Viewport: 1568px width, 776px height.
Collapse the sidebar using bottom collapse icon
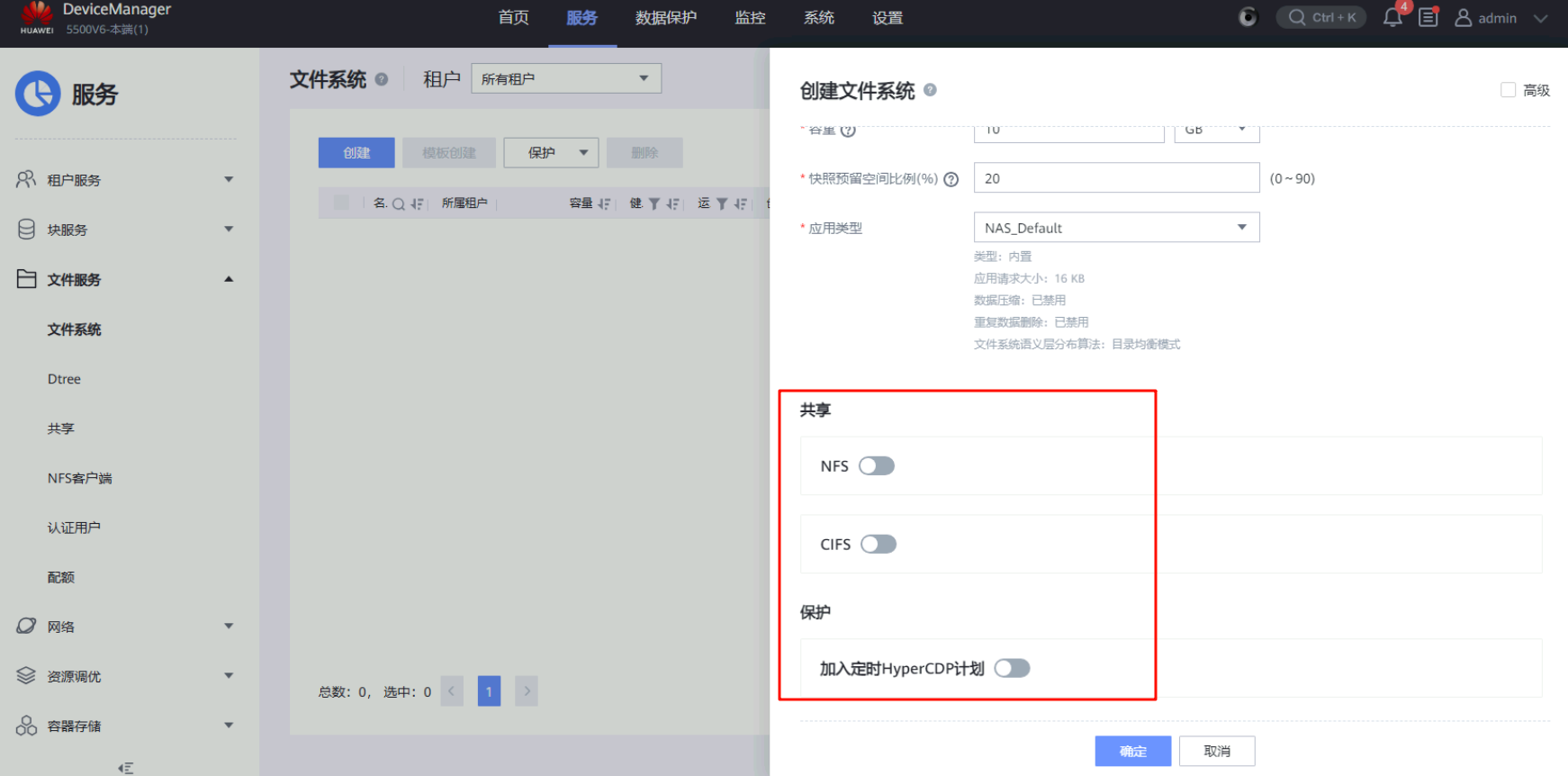(x=126, y=767)
